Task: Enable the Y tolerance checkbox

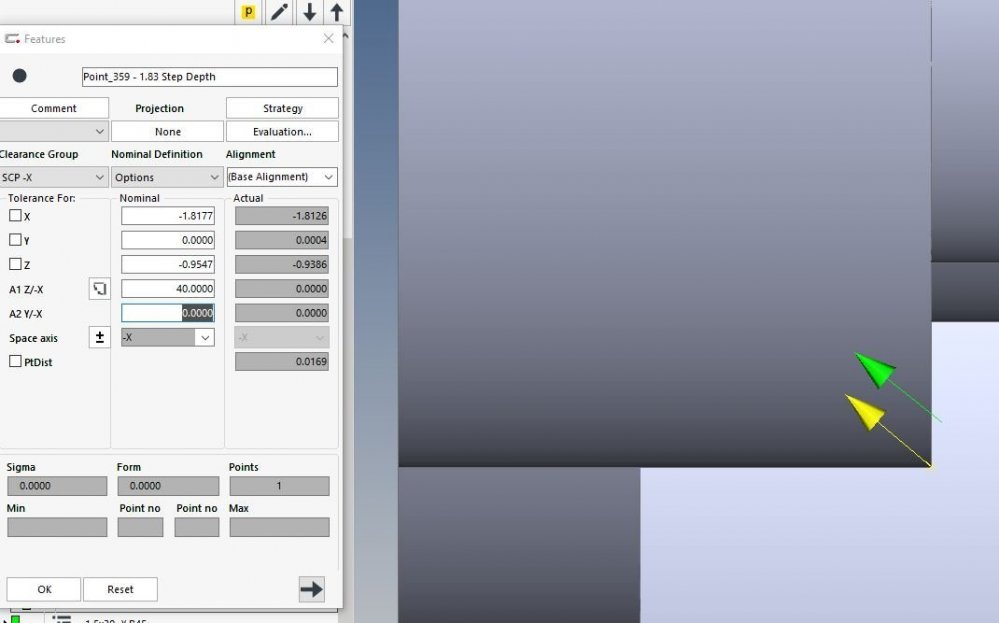Action: pos(15,240)
